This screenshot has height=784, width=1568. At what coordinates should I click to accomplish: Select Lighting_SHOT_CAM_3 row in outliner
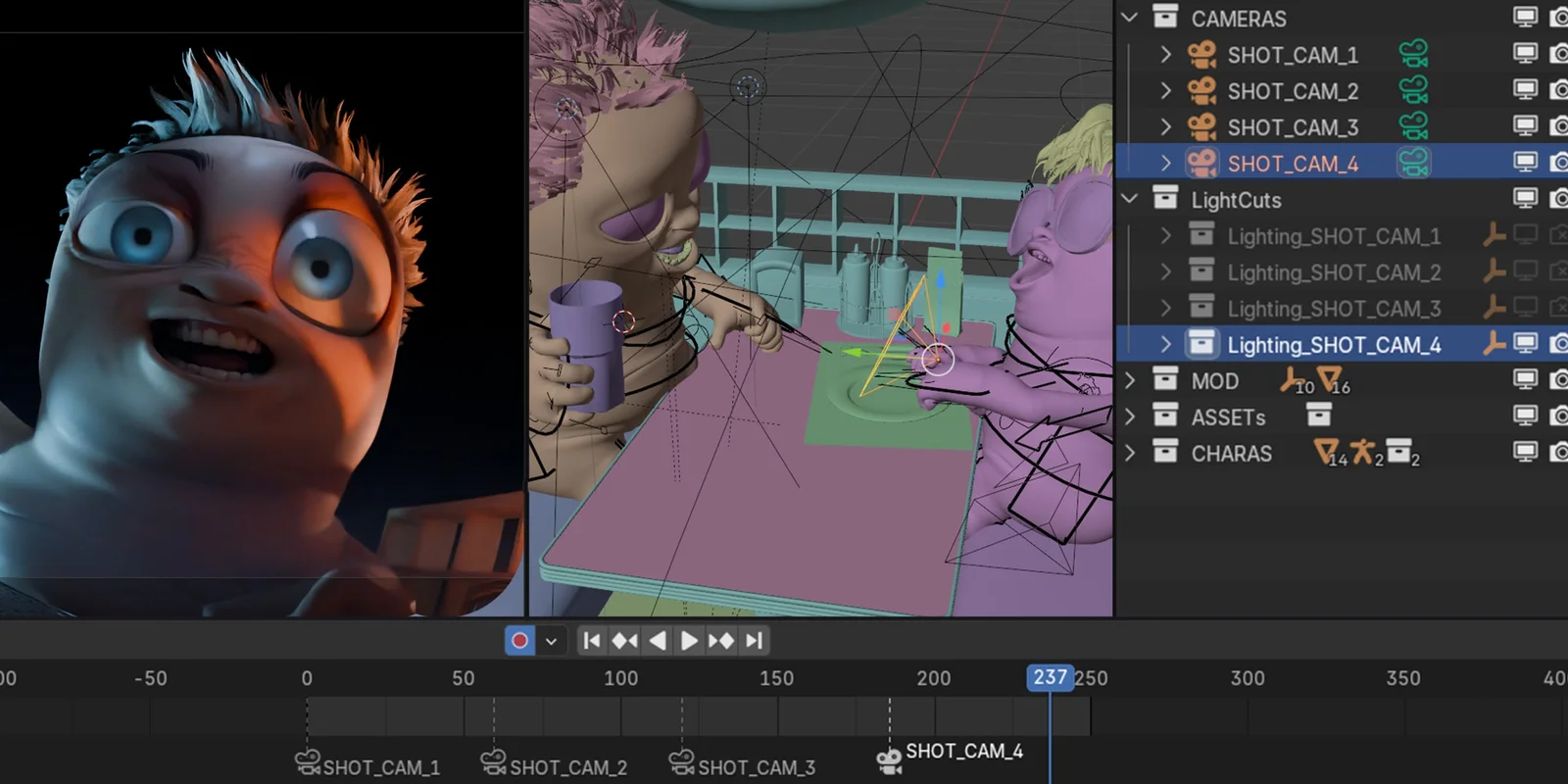[1342, 308]
